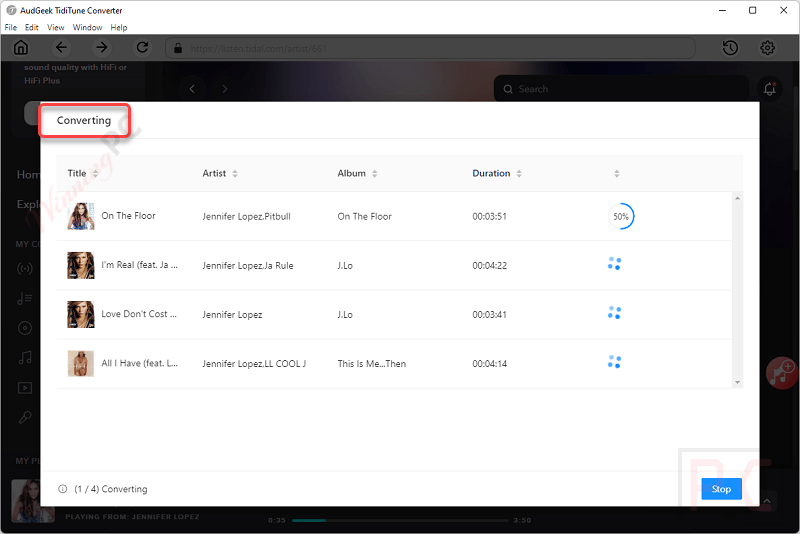Click the sidebar videos play icon

[24, 388]
